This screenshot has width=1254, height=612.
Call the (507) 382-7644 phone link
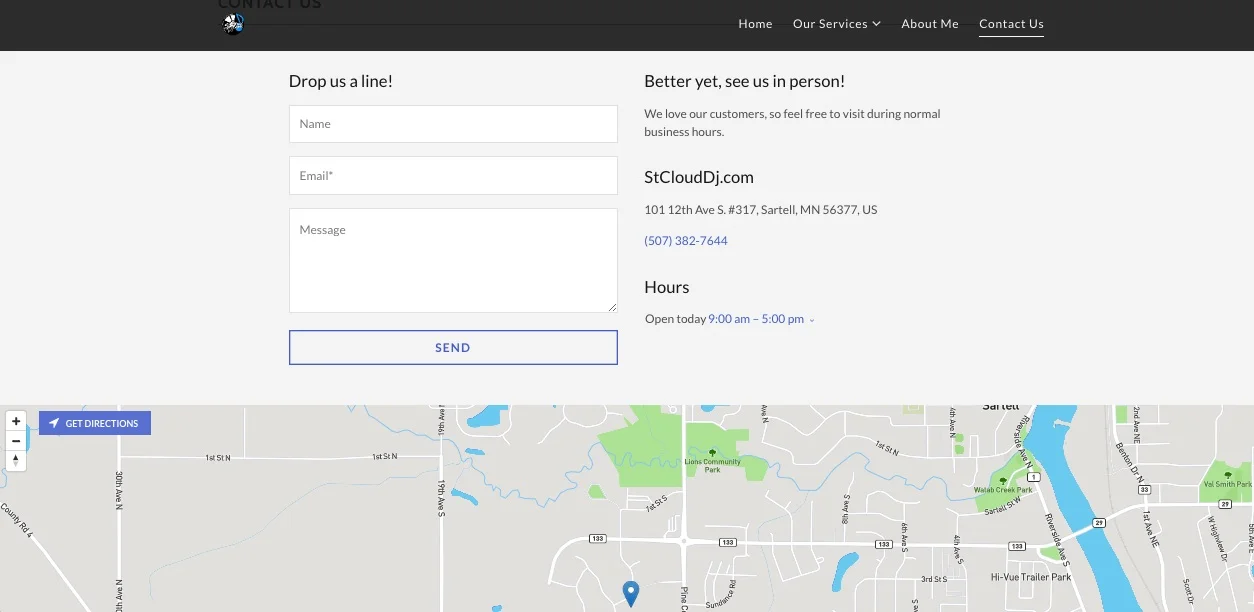(x=686, y=240)
